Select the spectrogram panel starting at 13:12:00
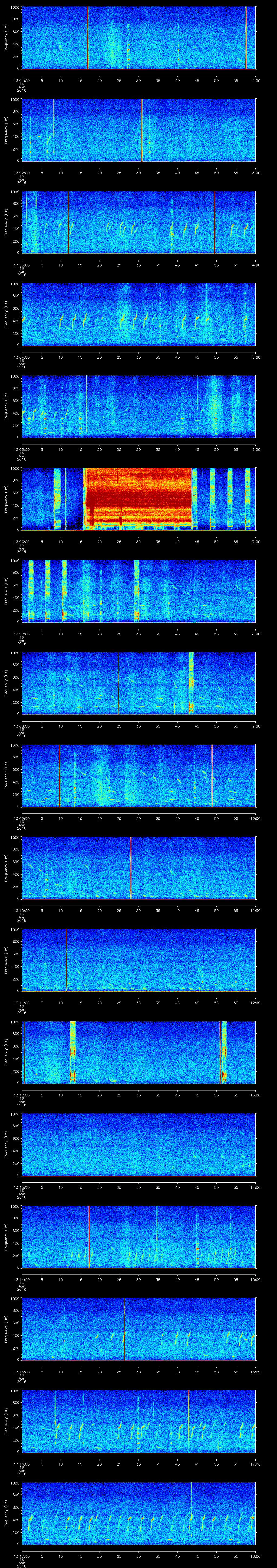Screen dimensions: 277x1568 point(139,1052)
